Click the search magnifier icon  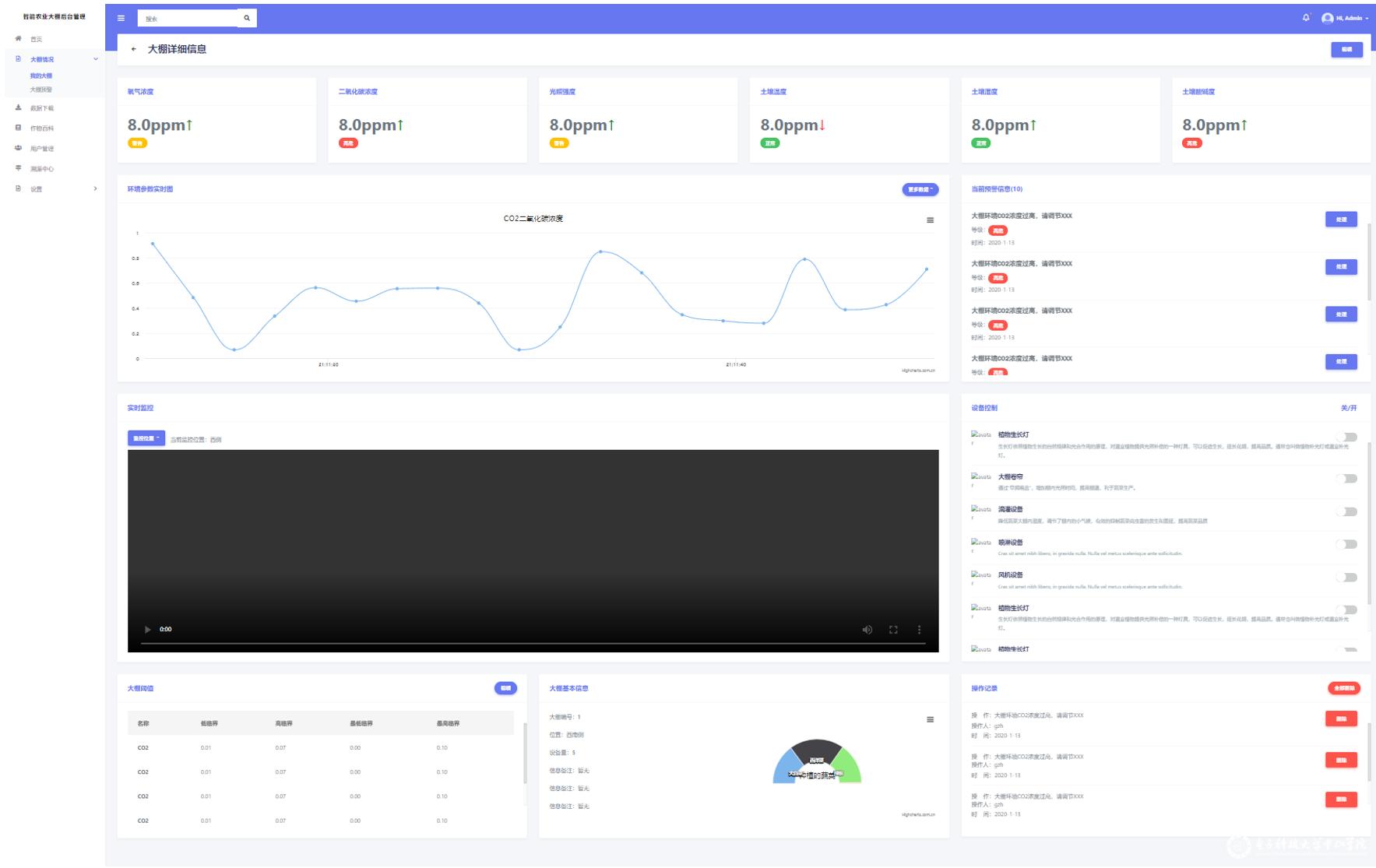[x=247, y=18]
